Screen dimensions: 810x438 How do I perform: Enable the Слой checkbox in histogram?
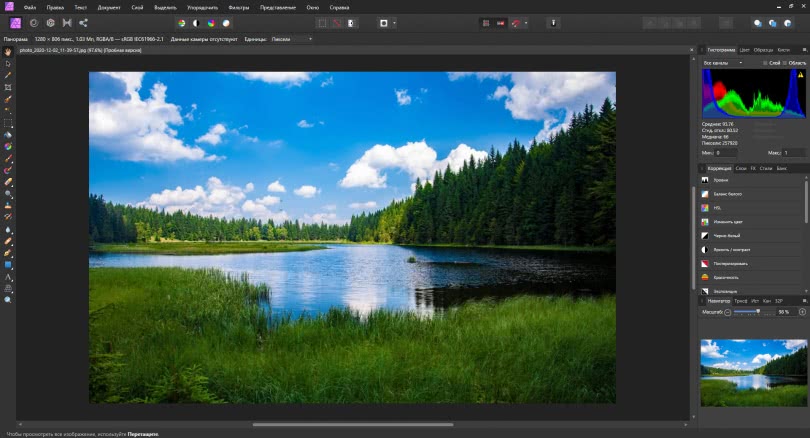(766, 63)
